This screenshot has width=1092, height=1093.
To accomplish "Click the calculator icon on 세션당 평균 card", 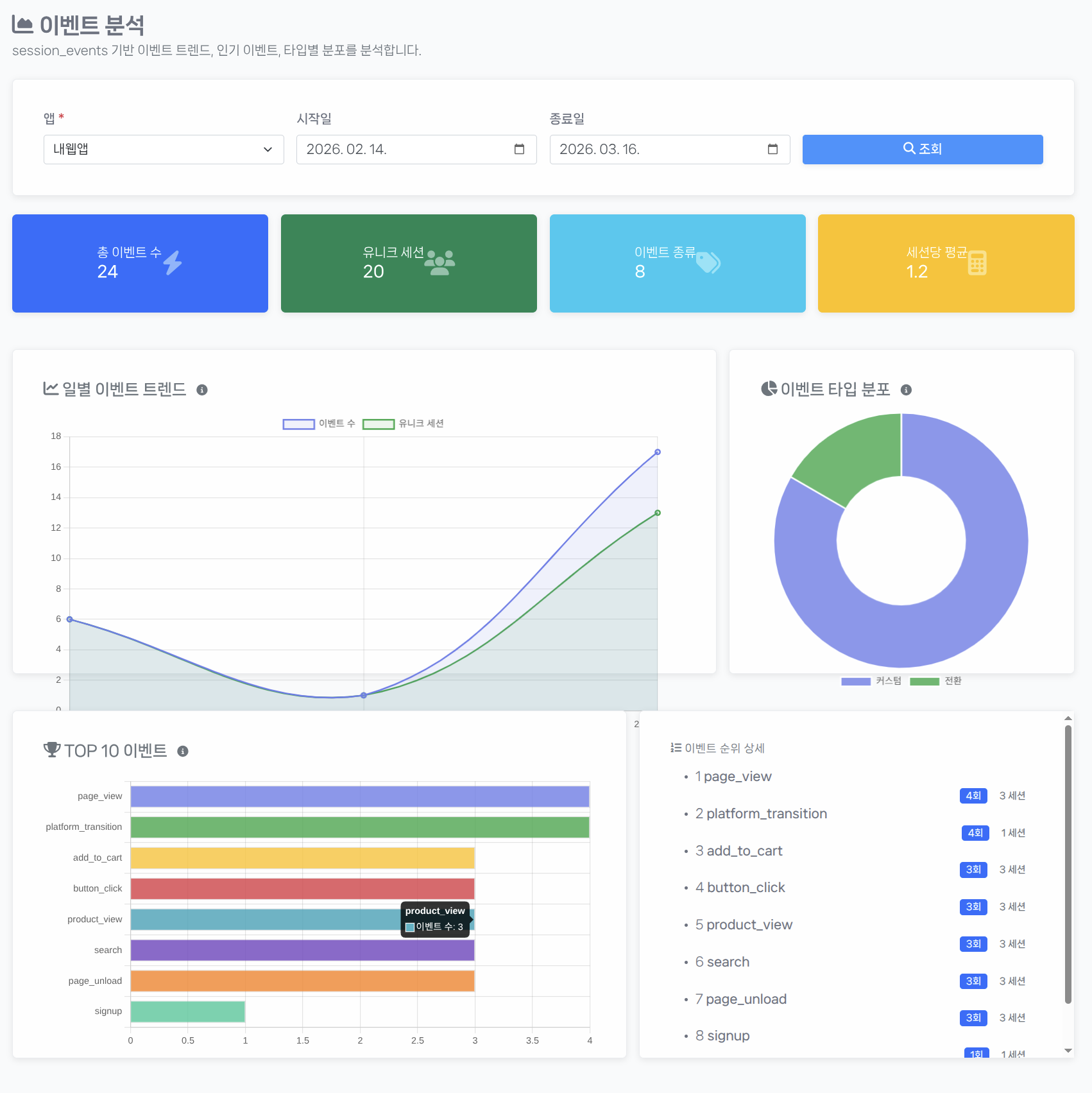I will pos(978,262).
